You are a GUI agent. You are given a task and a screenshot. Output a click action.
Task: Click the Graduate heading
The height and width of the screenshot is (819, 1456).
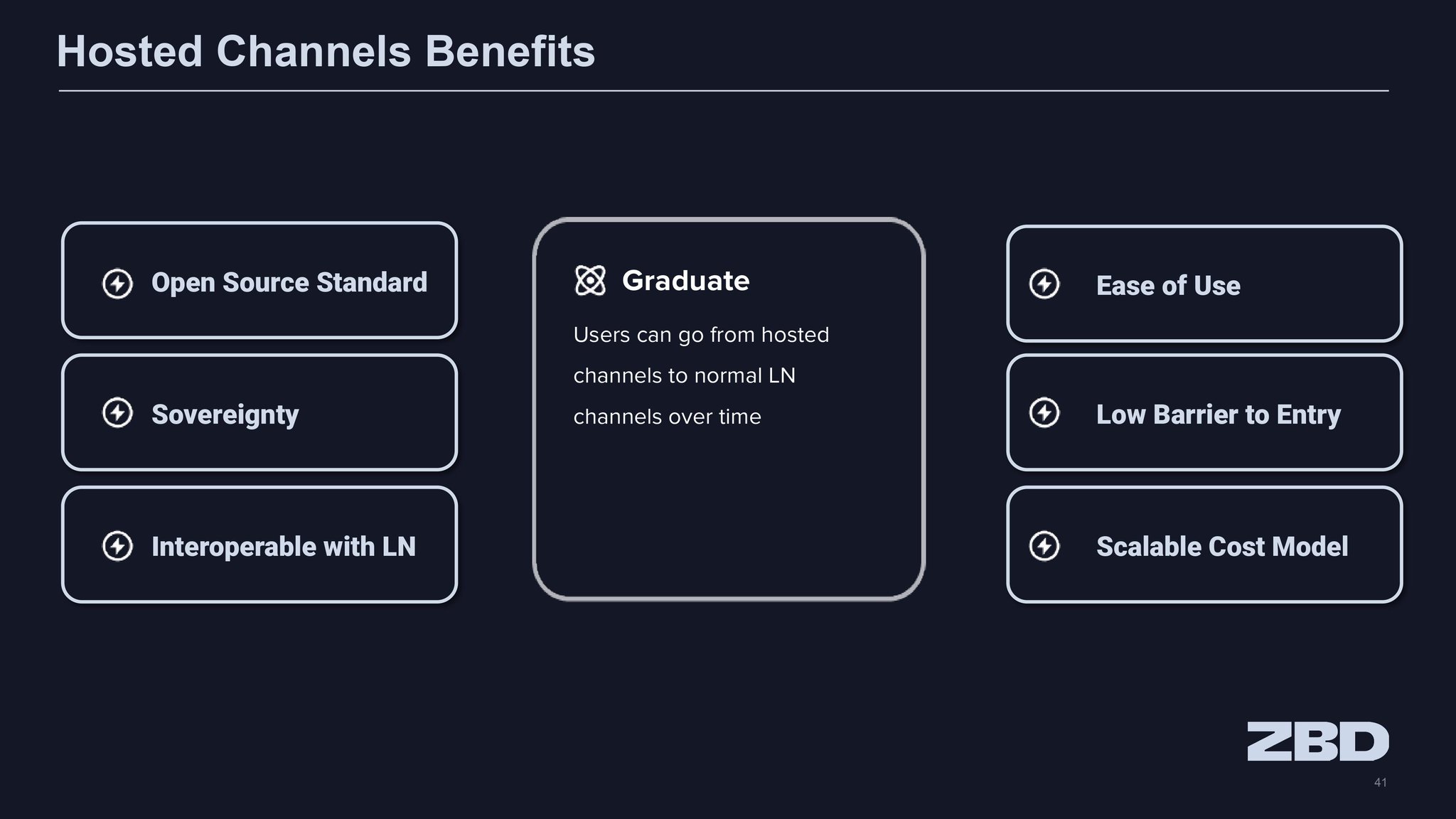click(x=686, y=281)
